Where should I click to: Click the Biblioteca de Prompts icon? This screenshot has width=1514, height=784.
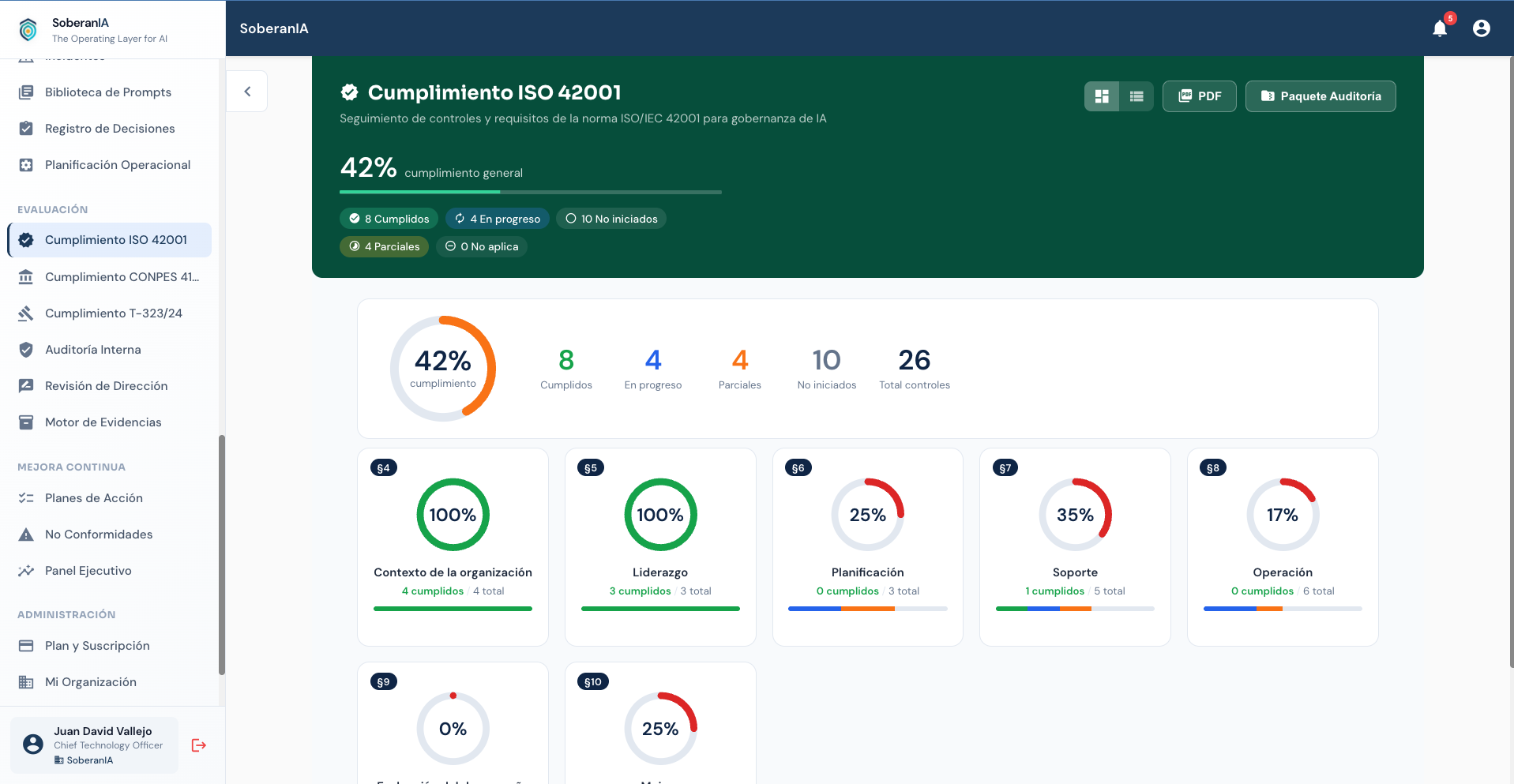tap(26, 92)
